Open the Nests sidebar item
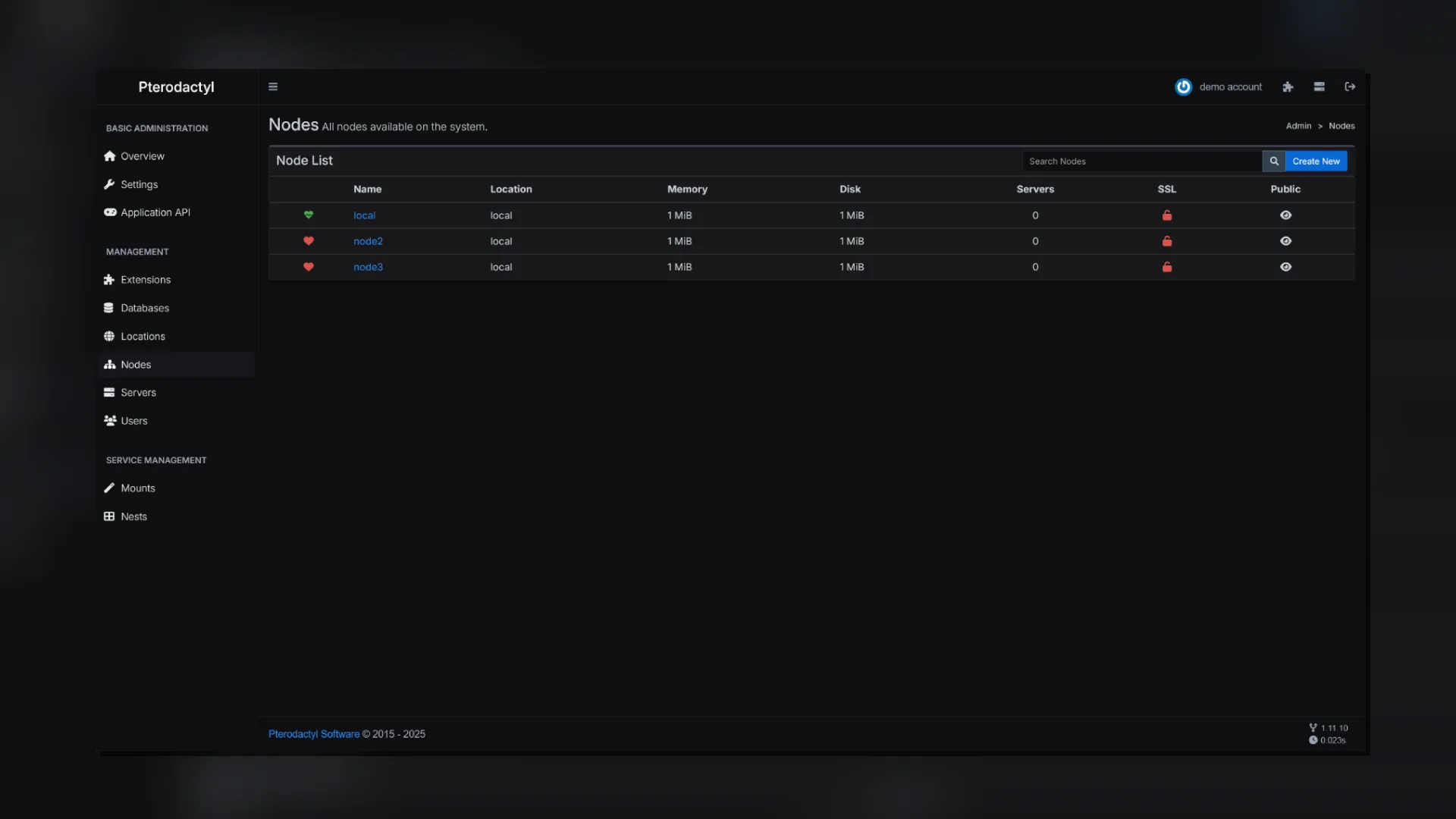The height and width of the screenshot is (819, 1456). click(133, 516)
